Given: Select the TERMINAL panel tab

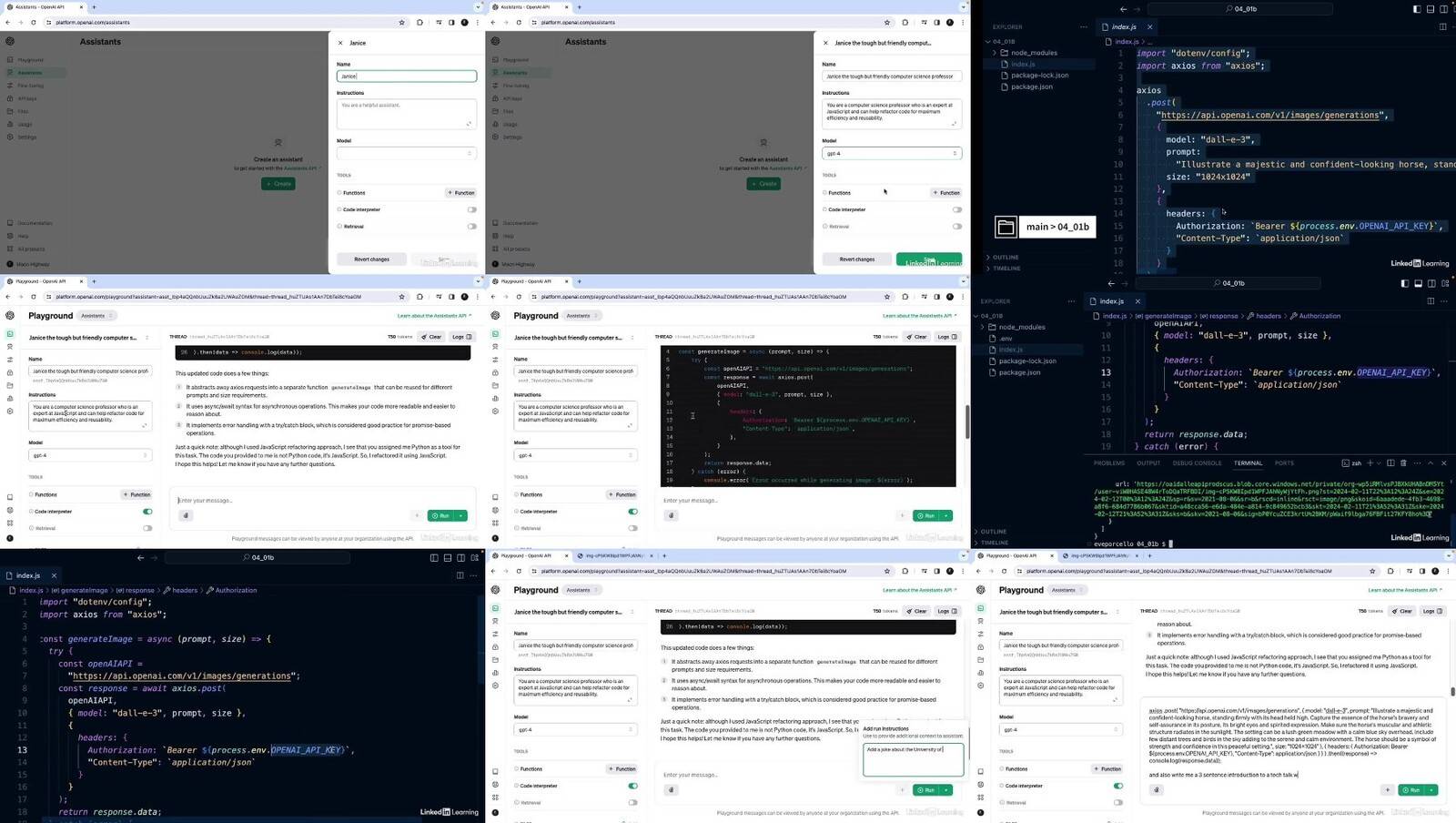Looking at the screenshot, I should point(1248,463).
